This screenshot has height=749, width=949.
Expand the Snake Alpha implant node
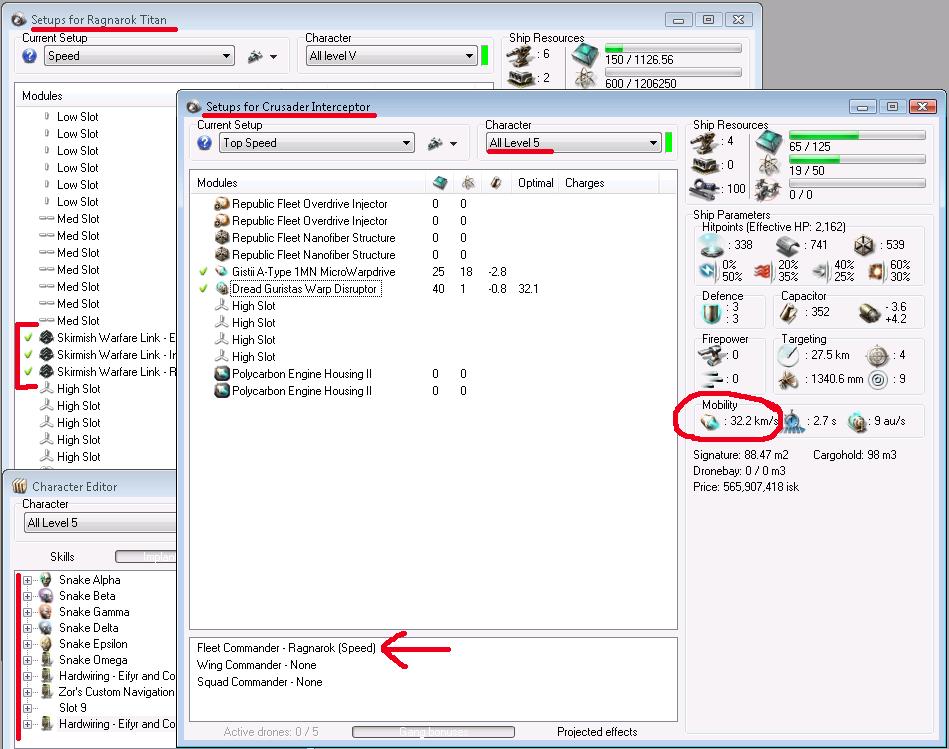pos(27,580)
